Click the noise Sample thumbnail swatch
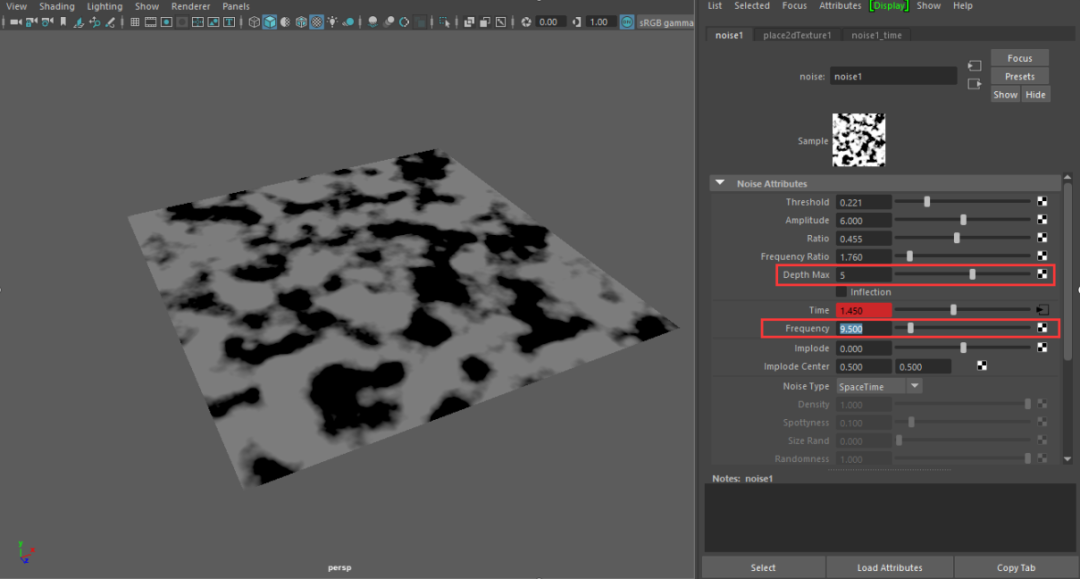Screen dimensions: 1080x579 [859, 140]
